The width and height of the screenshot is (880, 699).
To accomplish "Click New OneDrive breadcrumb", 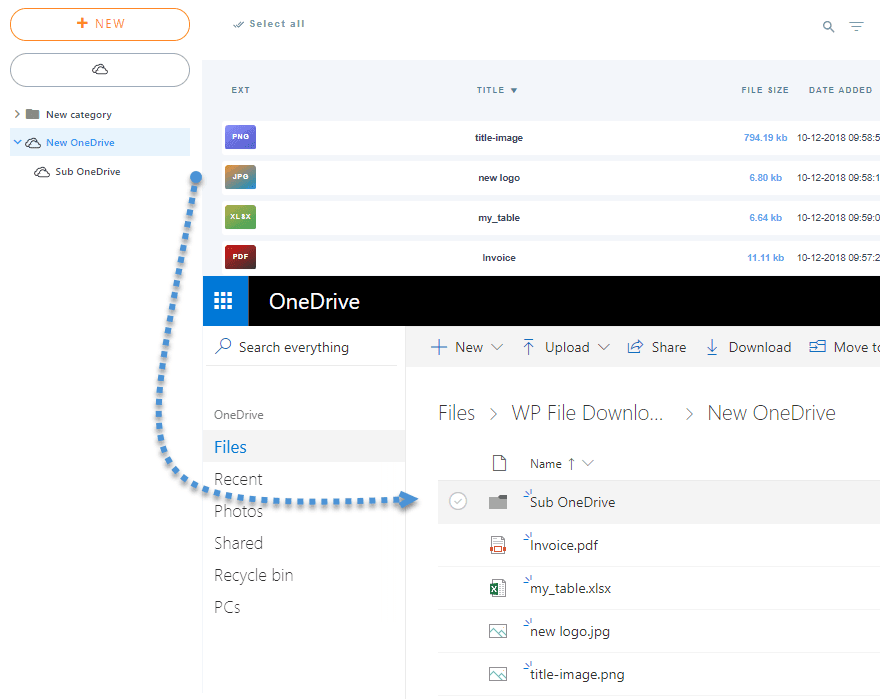I will point(771,413).
